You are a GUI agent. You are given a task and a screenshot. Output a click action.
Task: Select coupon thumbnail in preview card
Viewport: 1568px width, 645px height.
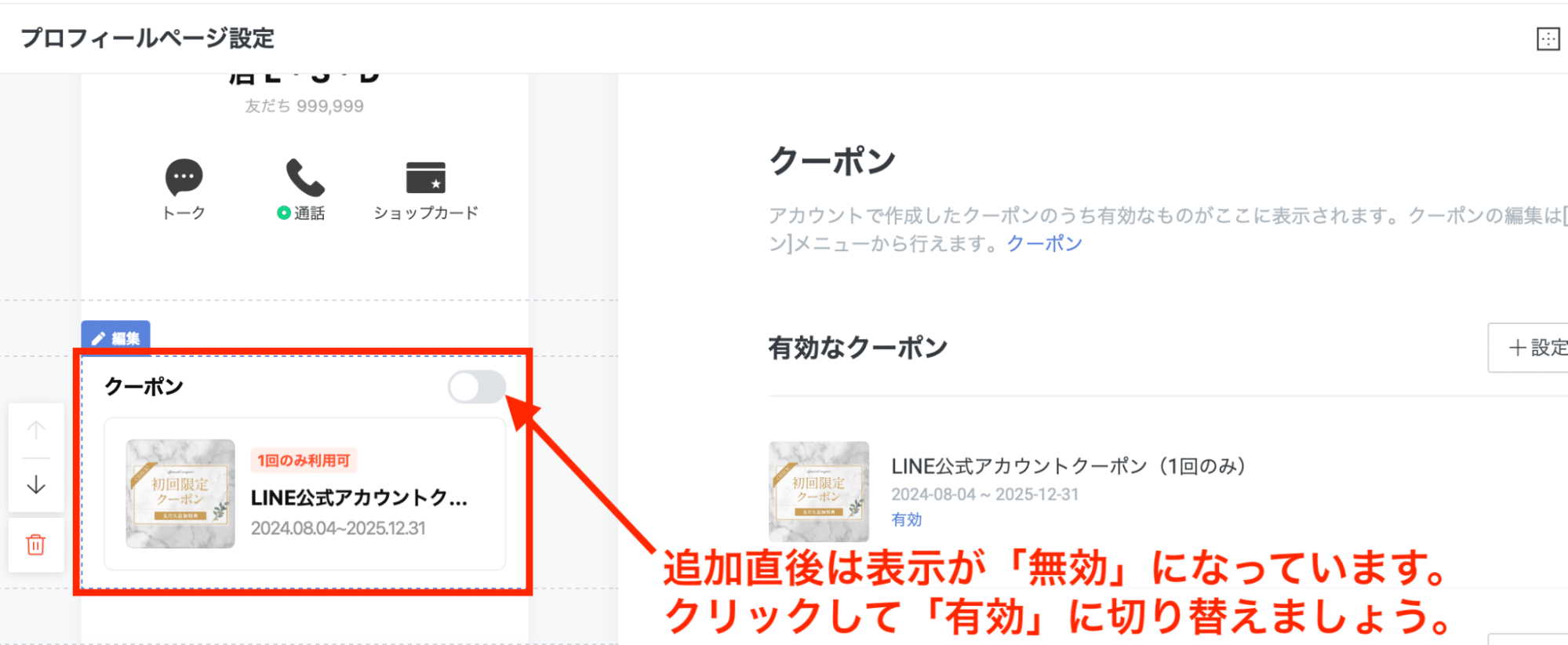point(180,494)
